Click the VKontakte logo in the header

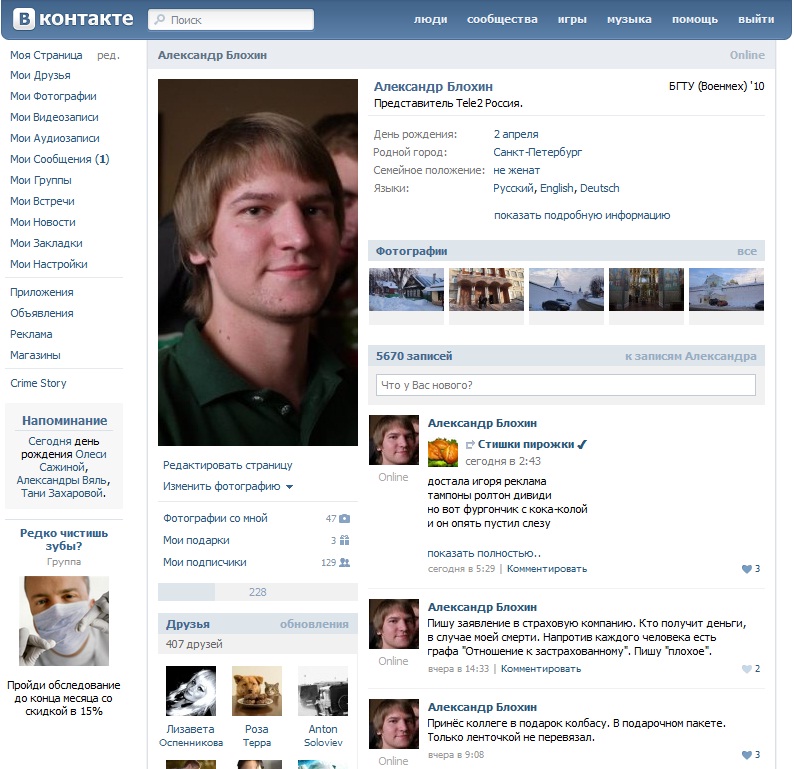(73, 19)
